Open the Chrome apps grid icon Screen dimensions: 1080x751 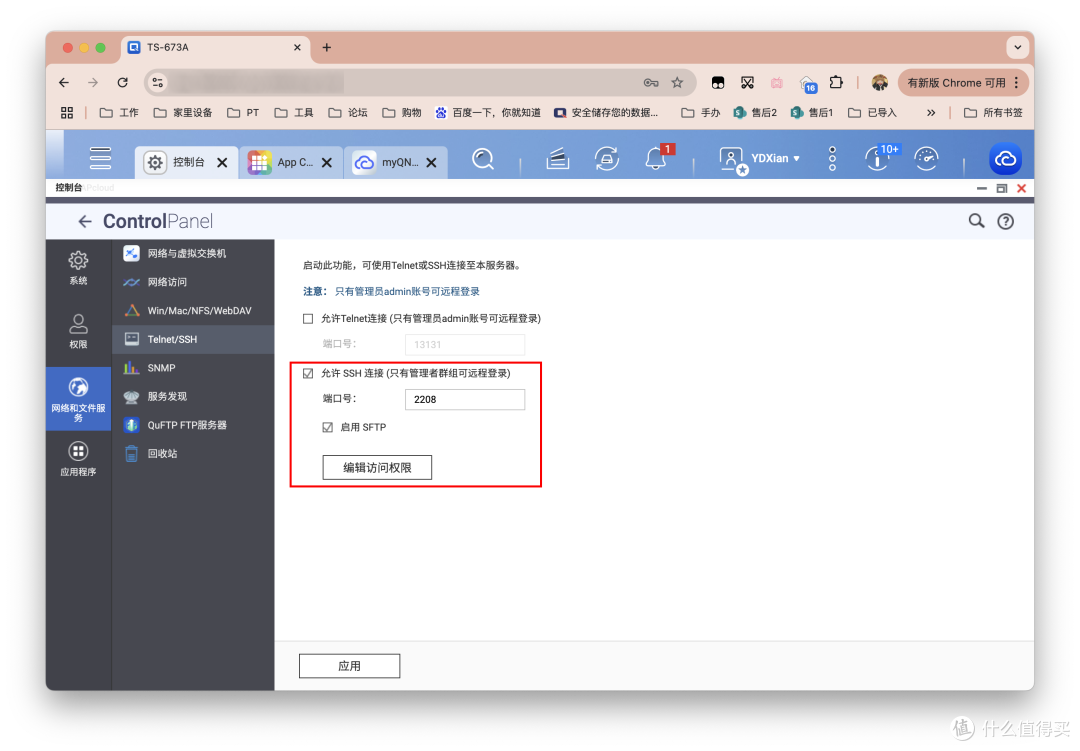pyautogui.click(x=67, y=112)
